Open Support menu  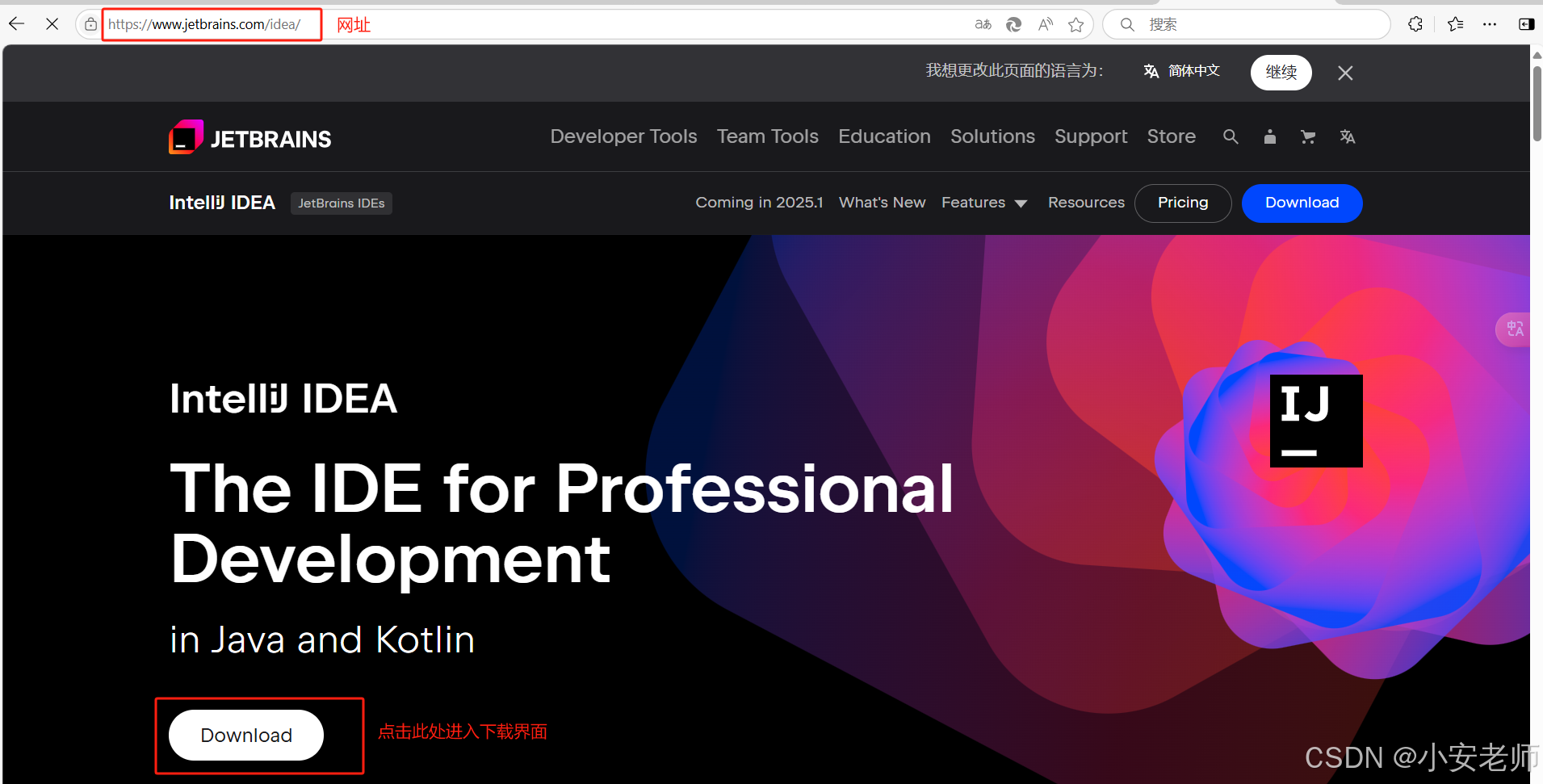tap(1091, 136)
